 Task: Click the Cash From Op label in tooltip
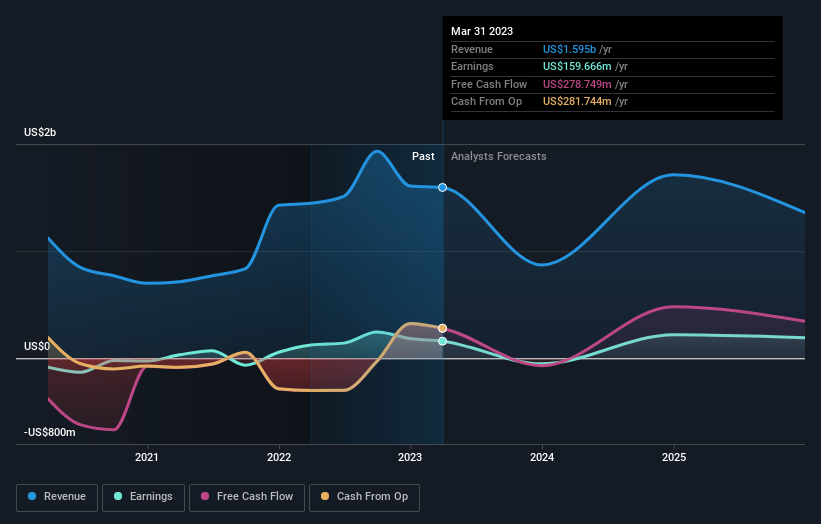(x=486, y=102)
